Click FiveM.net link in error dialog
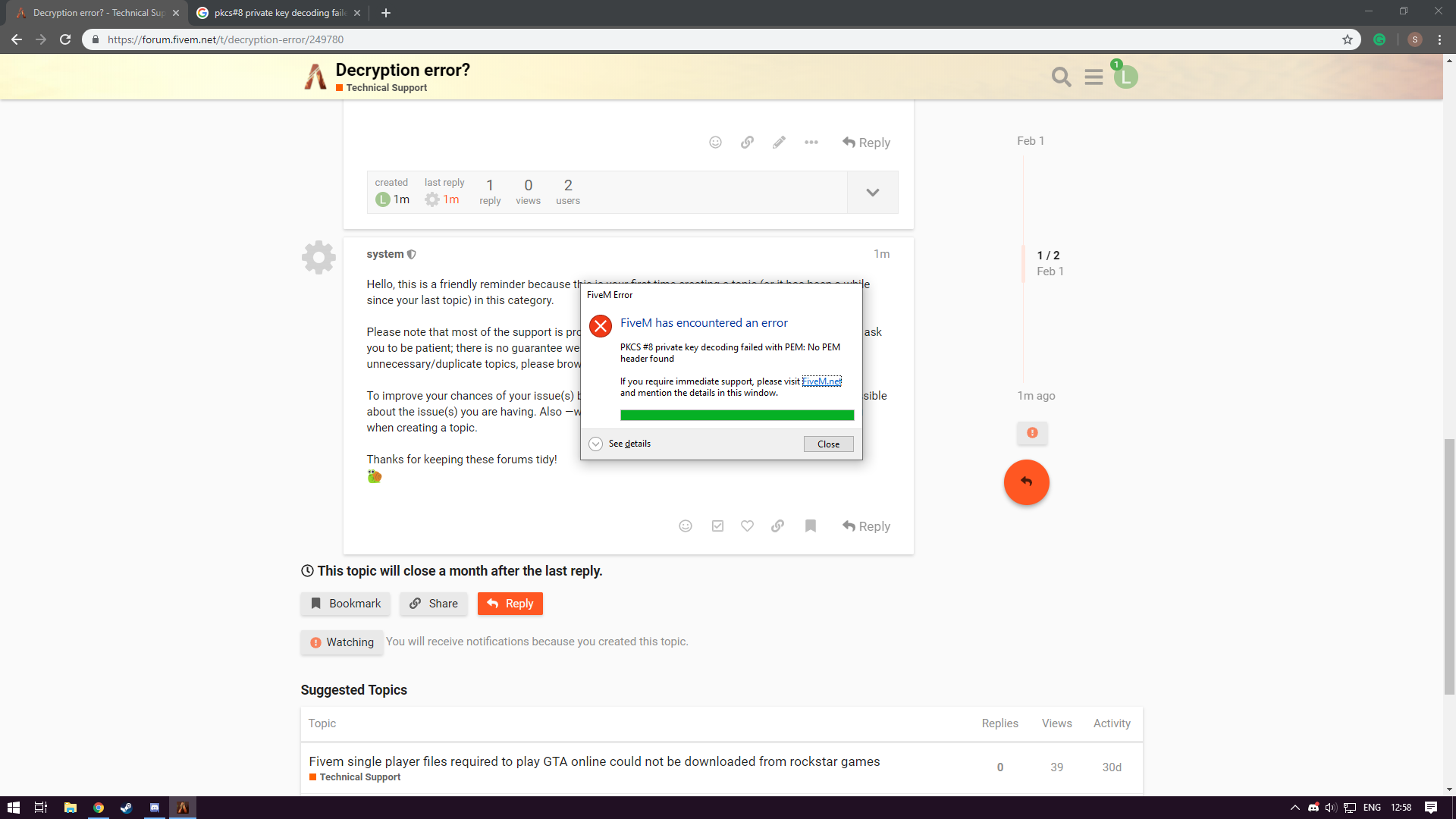Image resolution: width=1456 pixels, height=819 pixels. (x=821, y=381)
